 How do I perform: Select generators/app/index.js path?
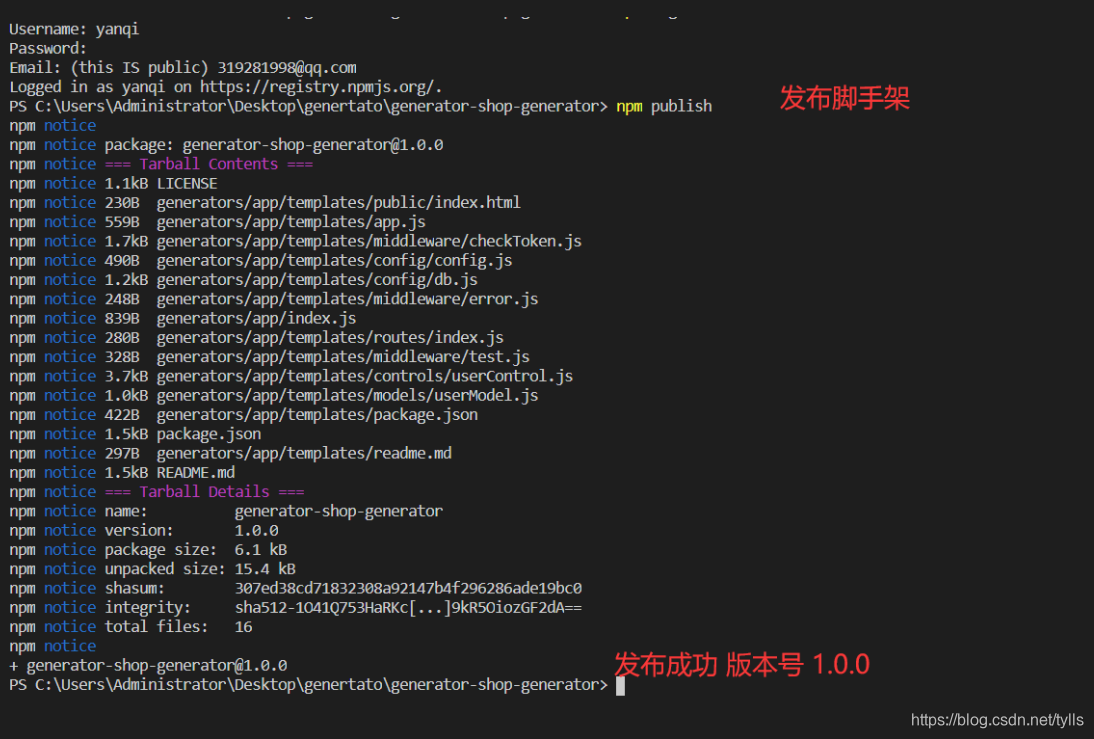click(x=256, y=319)
